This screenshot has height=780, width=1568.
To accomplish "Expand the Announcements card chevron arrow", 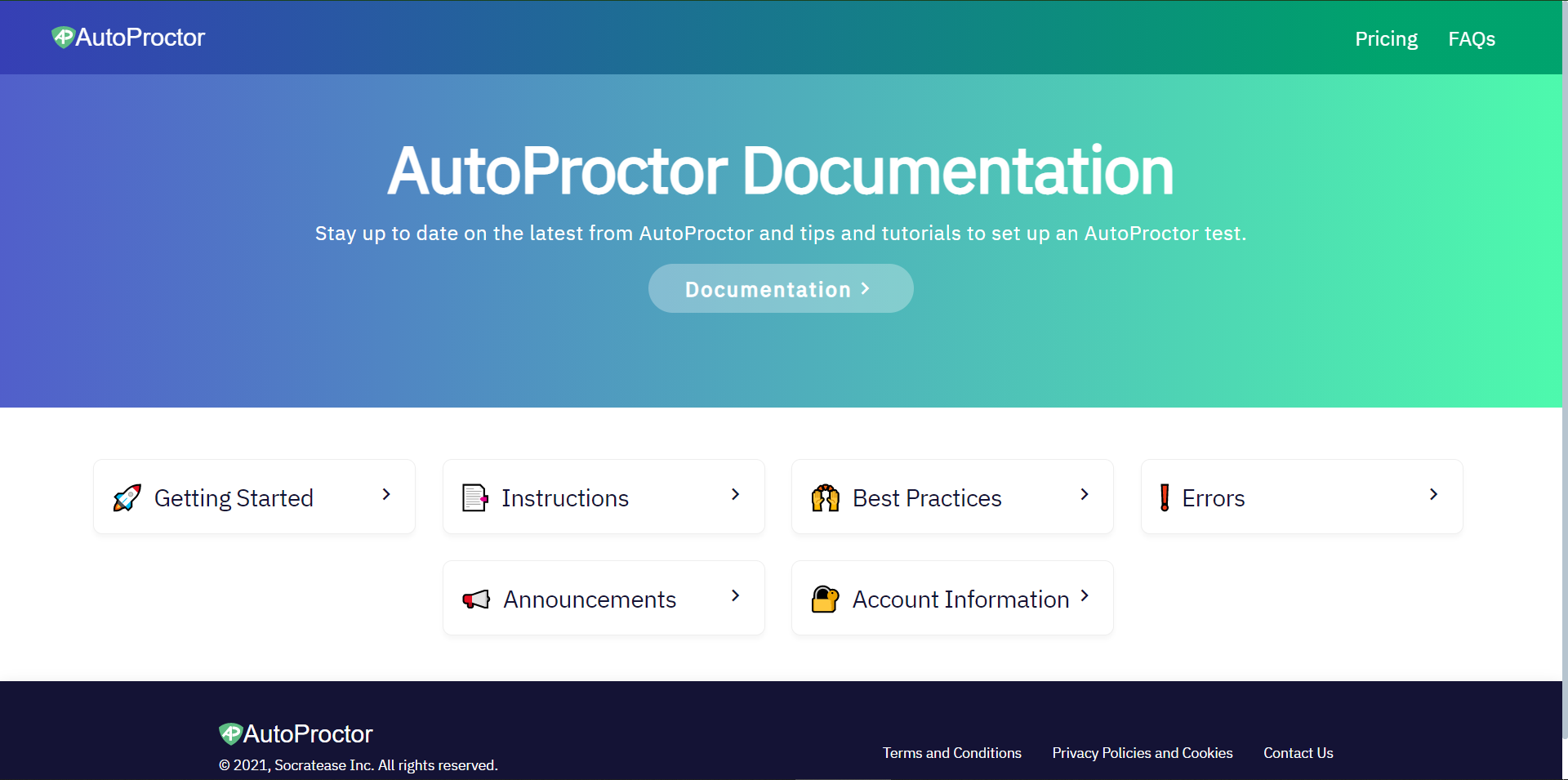I will point(735,596).
